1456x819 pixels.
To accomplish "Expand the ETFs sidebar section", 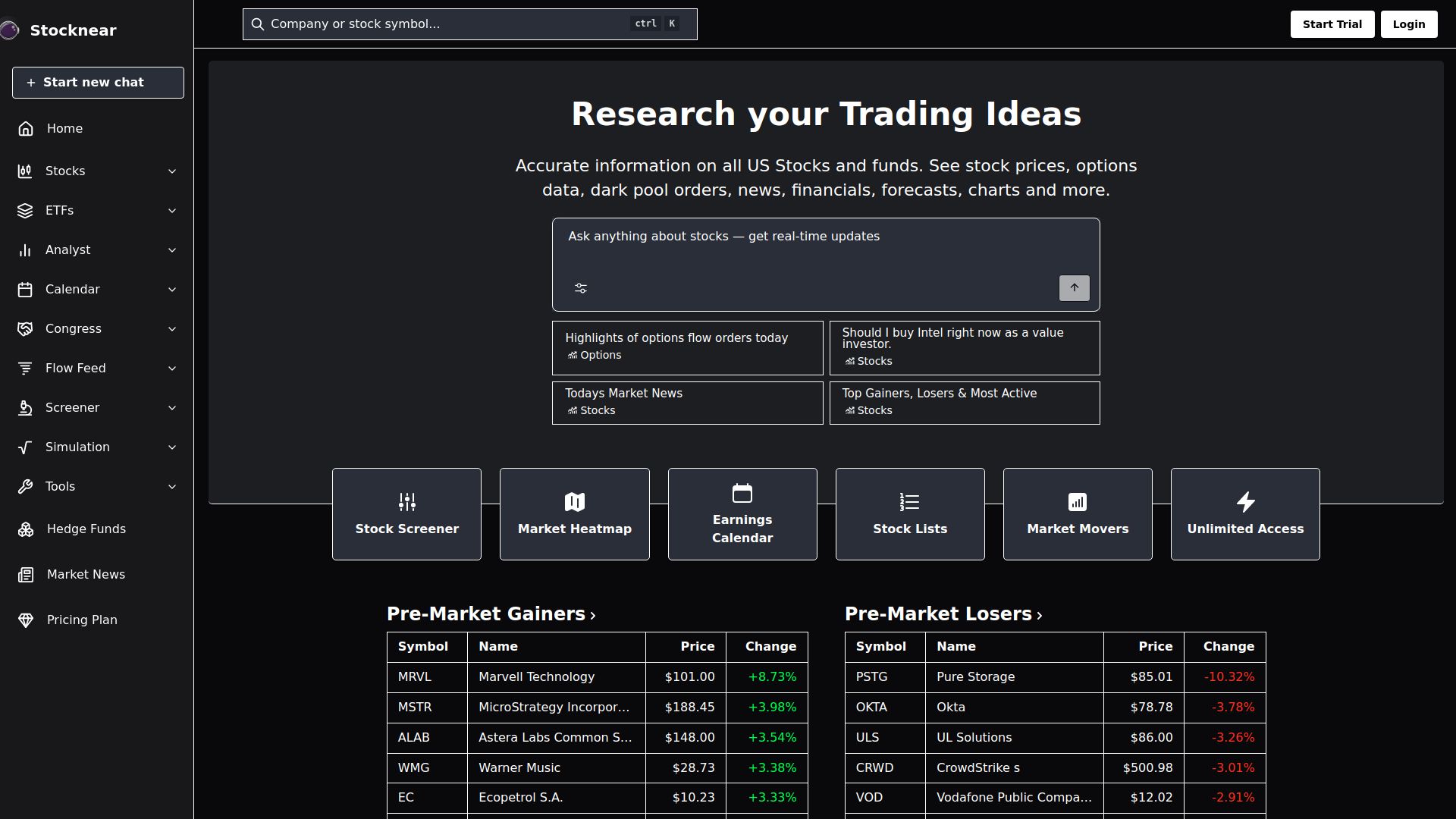I will [x=172, y=211].
